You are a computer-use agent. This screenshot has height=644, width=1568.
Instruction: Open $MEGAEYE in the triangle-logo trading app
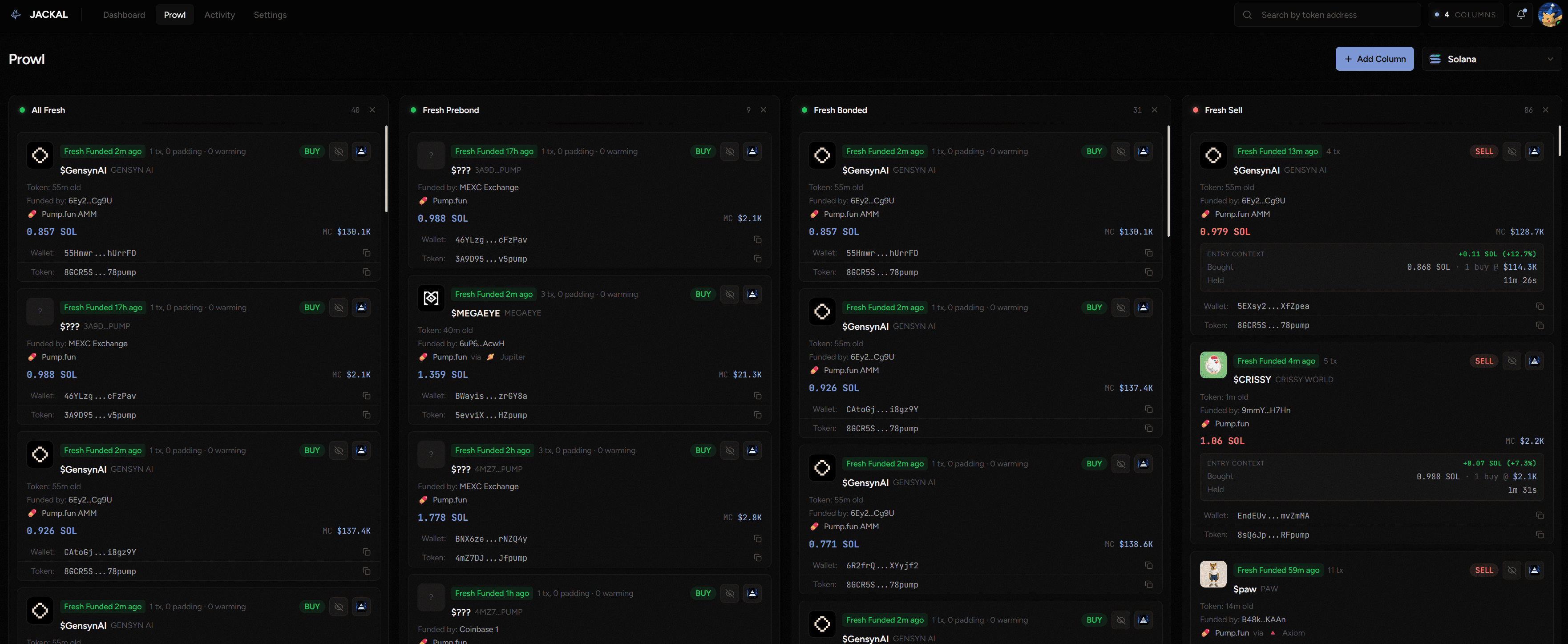click(752, 294)
